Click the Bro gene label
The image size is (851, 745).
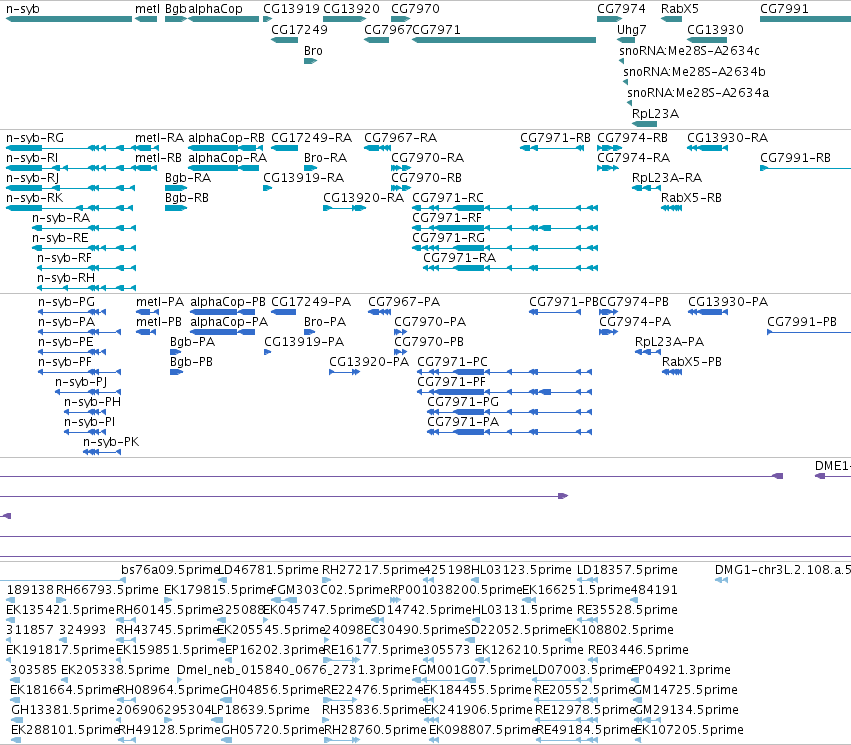coord(313,50)
